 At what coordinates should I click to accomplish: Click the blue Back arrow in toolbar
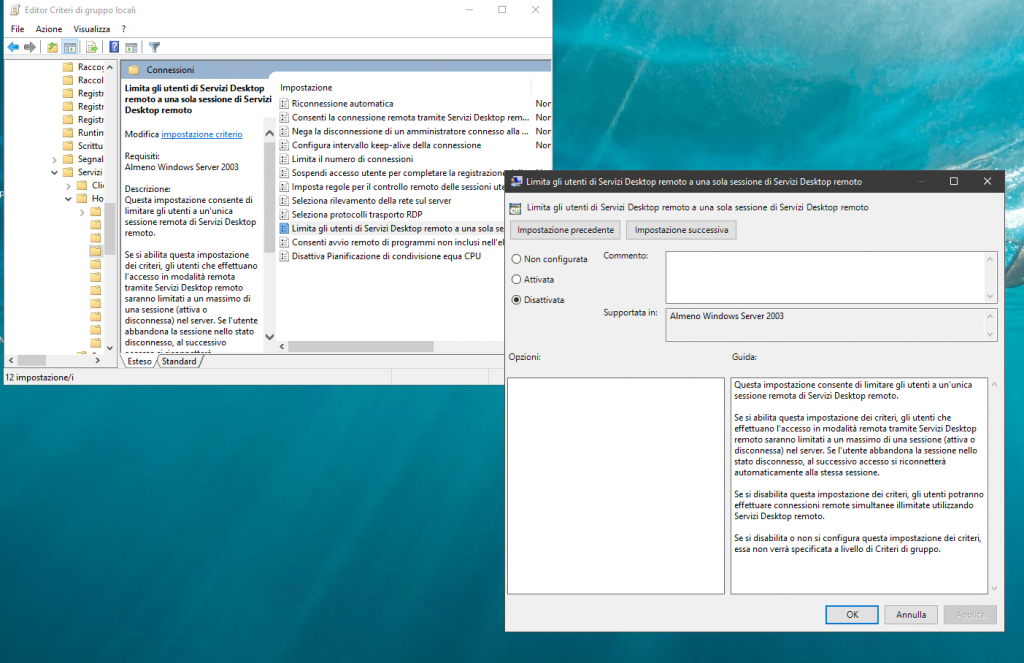coord(13,47)
